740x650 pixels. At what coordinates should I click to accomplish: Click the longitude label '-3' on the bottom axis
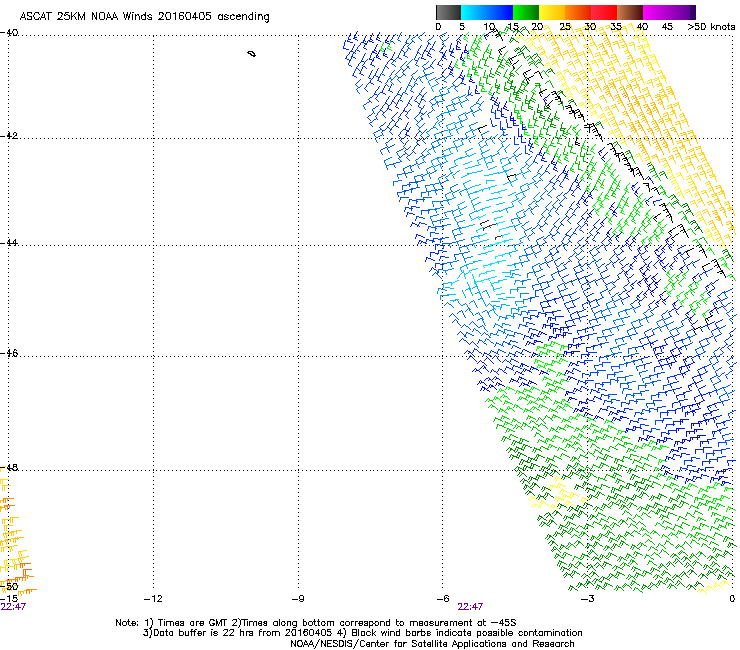pyautogui.click(x=588, y=599)
